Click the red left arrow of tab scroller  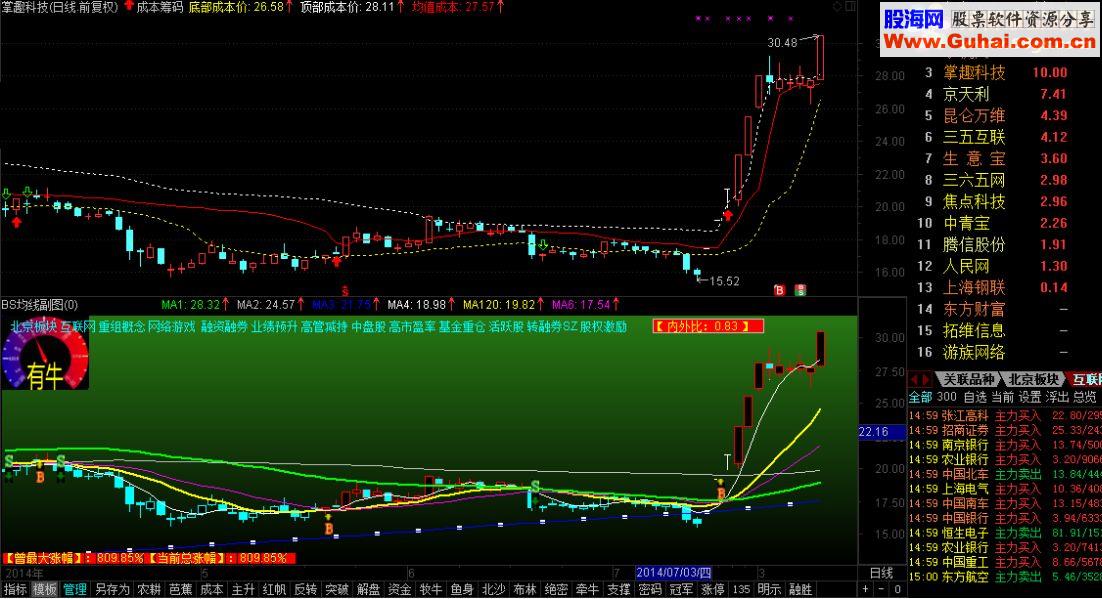[x=914, y=380]
